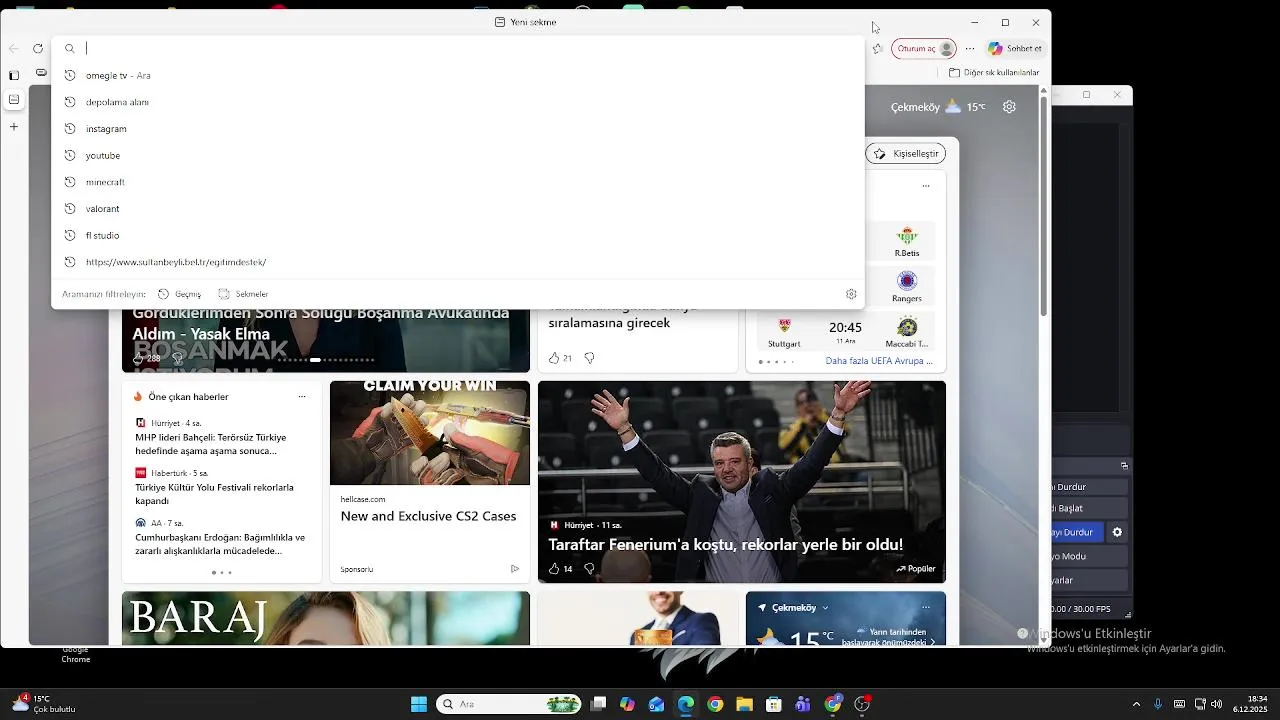Screen dimensions: 1280x720
Task: Open taskbar clock 18:34 date
Action: point(1250,704)
